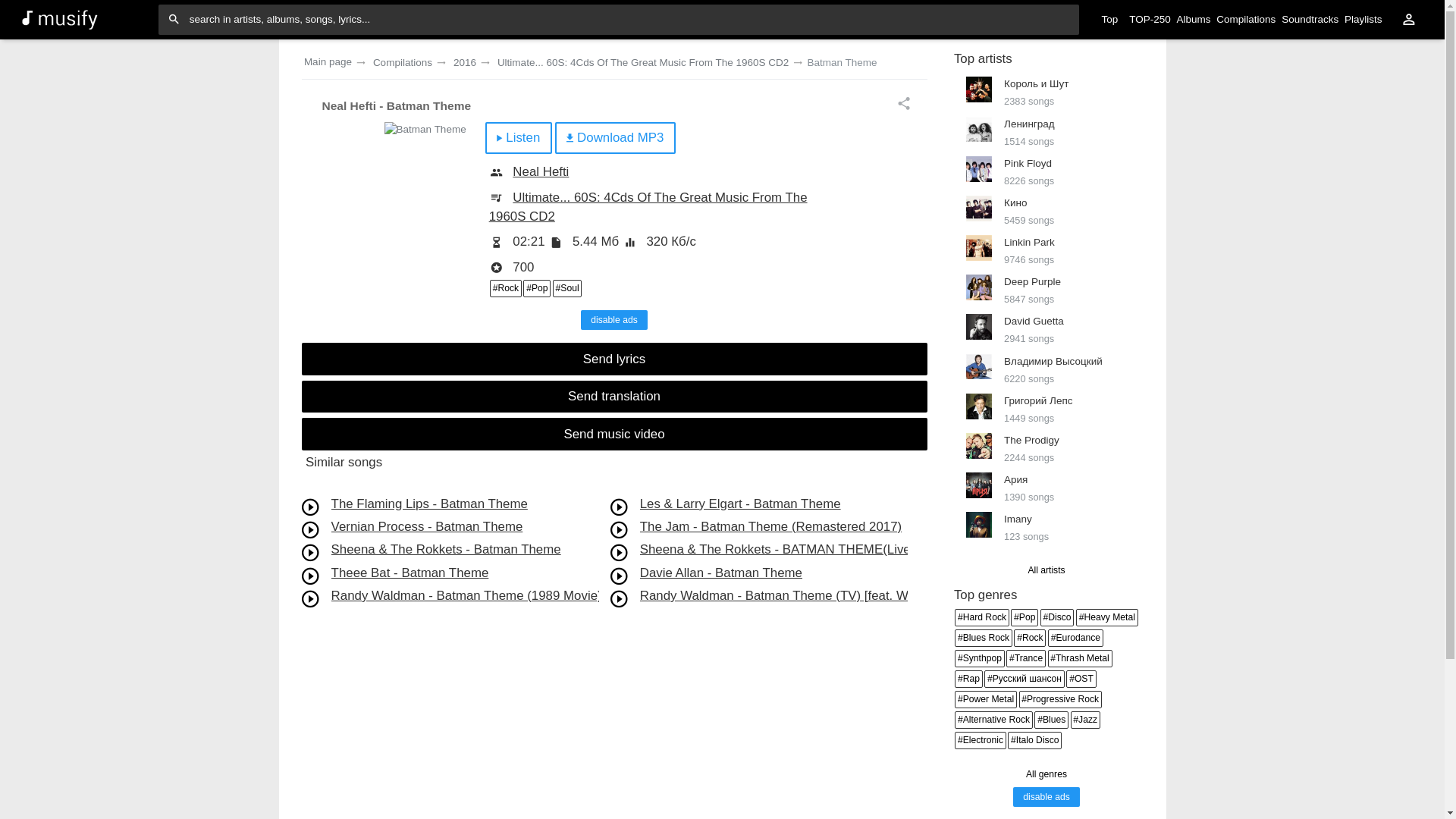
Task: Play Randy Waldman TV theme icon
Action: tap(619, 599)
